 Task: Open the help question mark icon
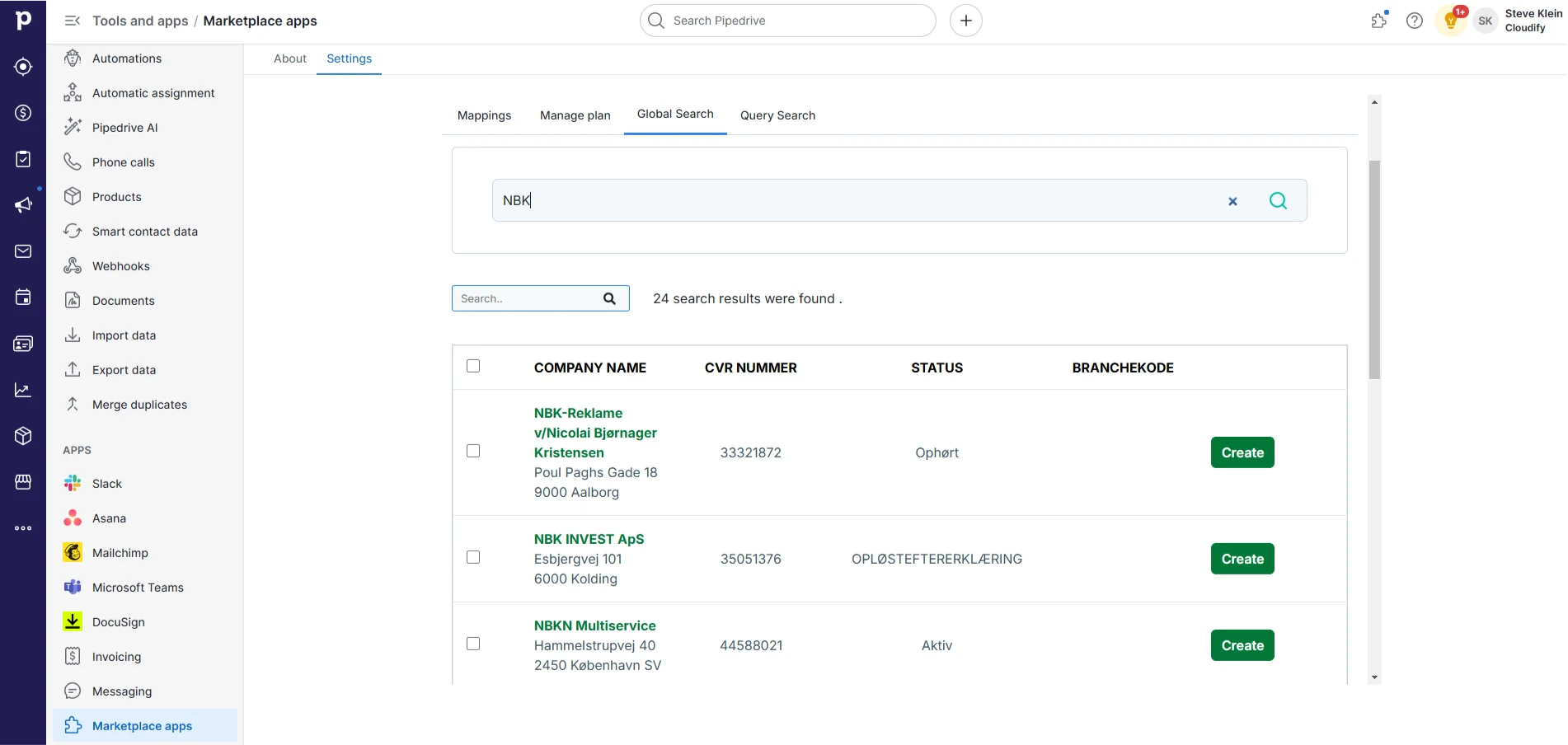tap(1415, 21)
